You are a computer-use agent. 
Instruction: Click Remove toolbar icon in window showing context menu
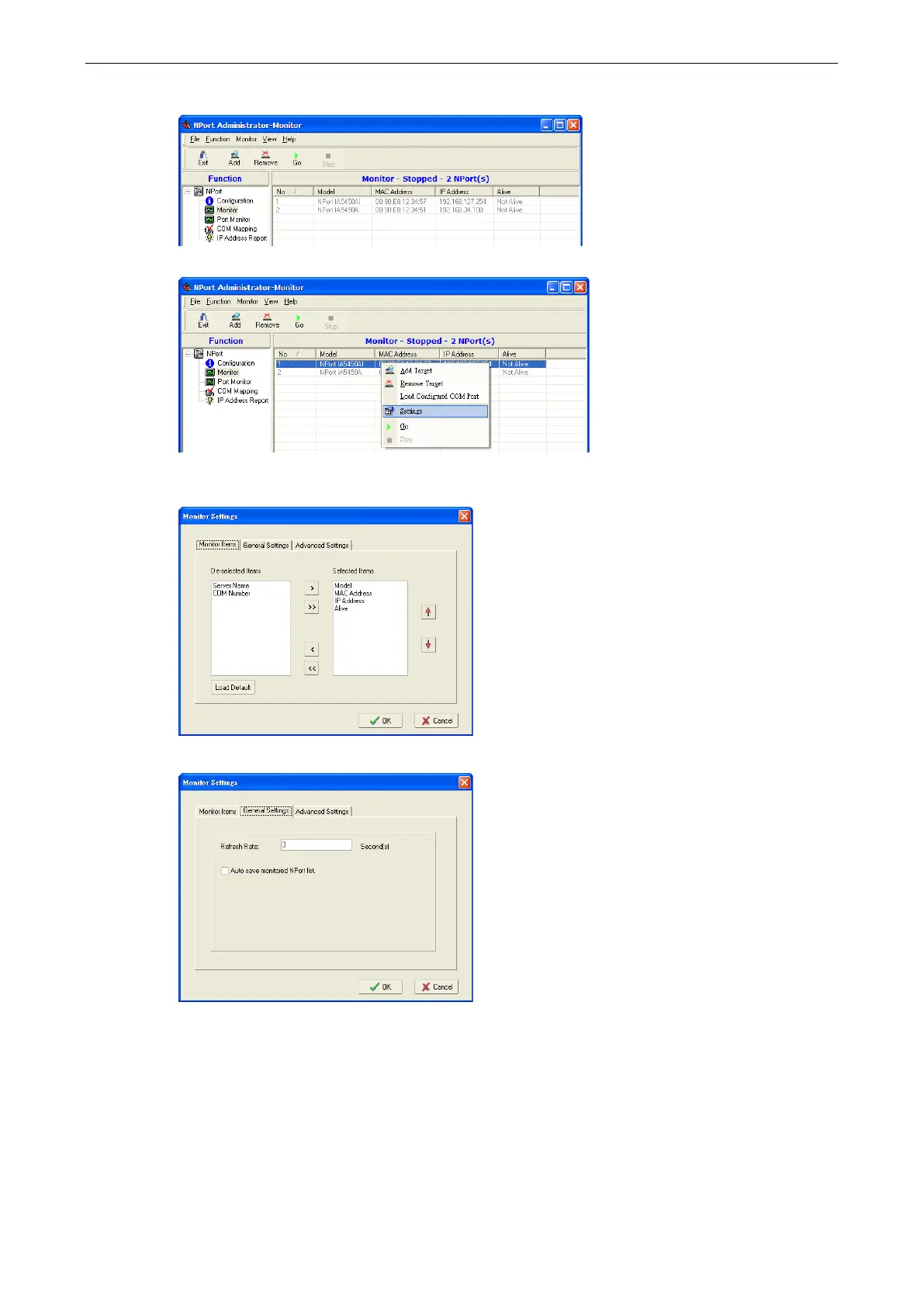267,321
